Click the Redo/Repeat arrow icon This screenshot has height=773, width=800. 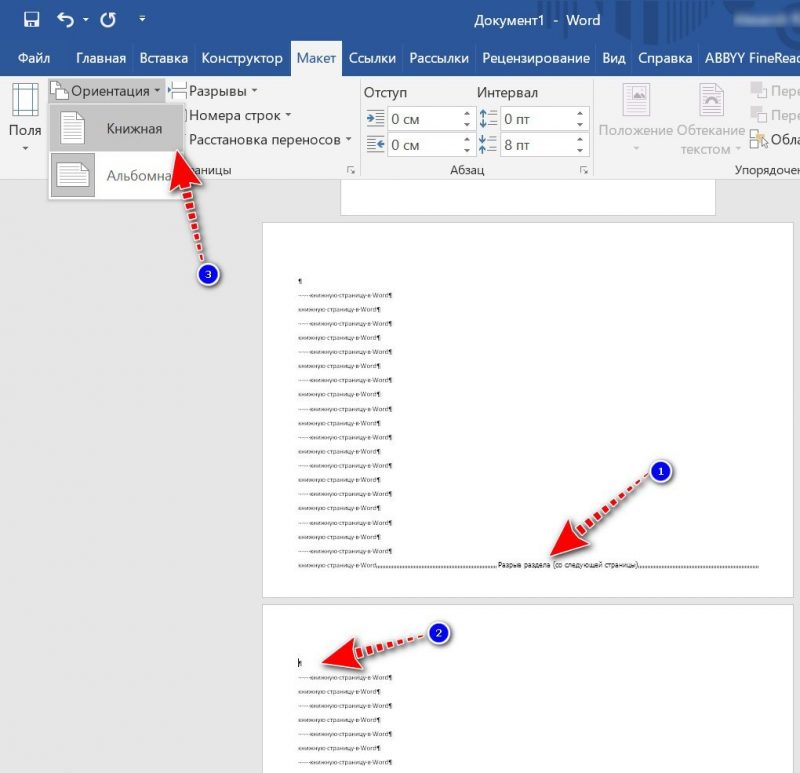pos(108,19)
